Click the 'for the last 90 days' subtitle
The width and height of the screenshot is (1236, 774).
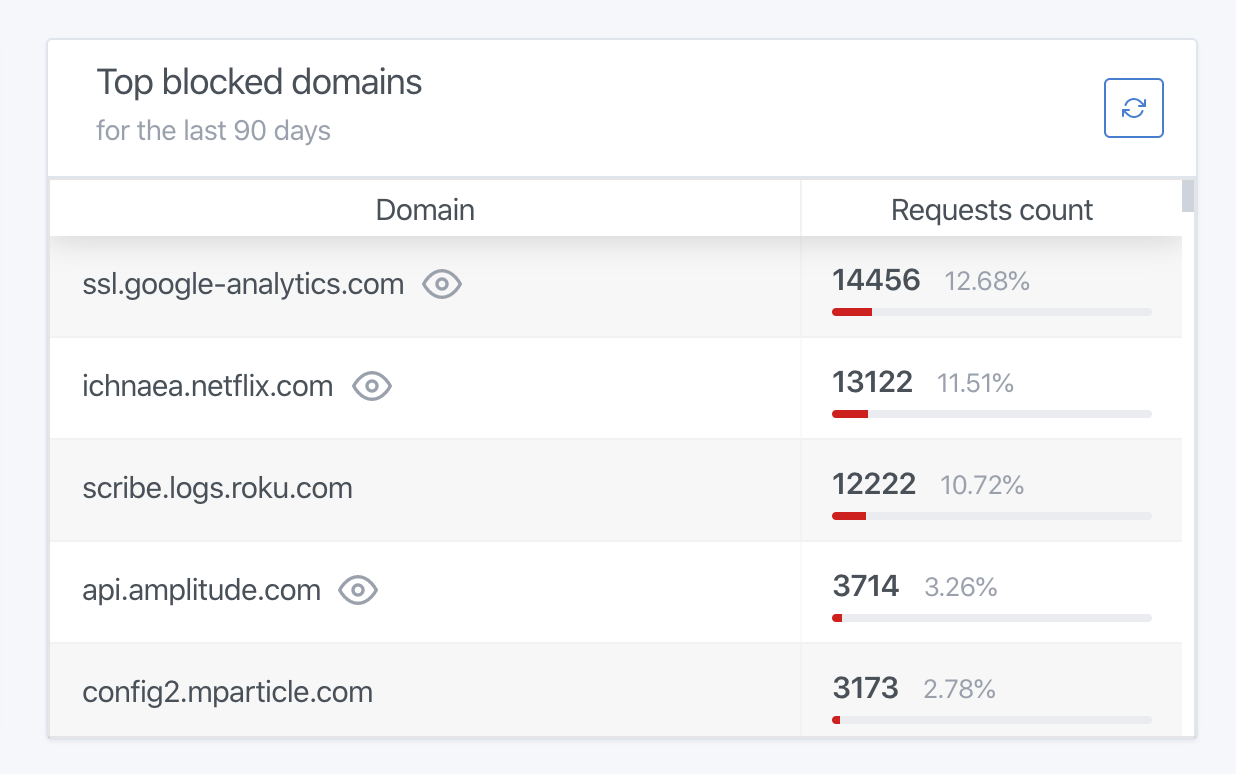point(213,131)
